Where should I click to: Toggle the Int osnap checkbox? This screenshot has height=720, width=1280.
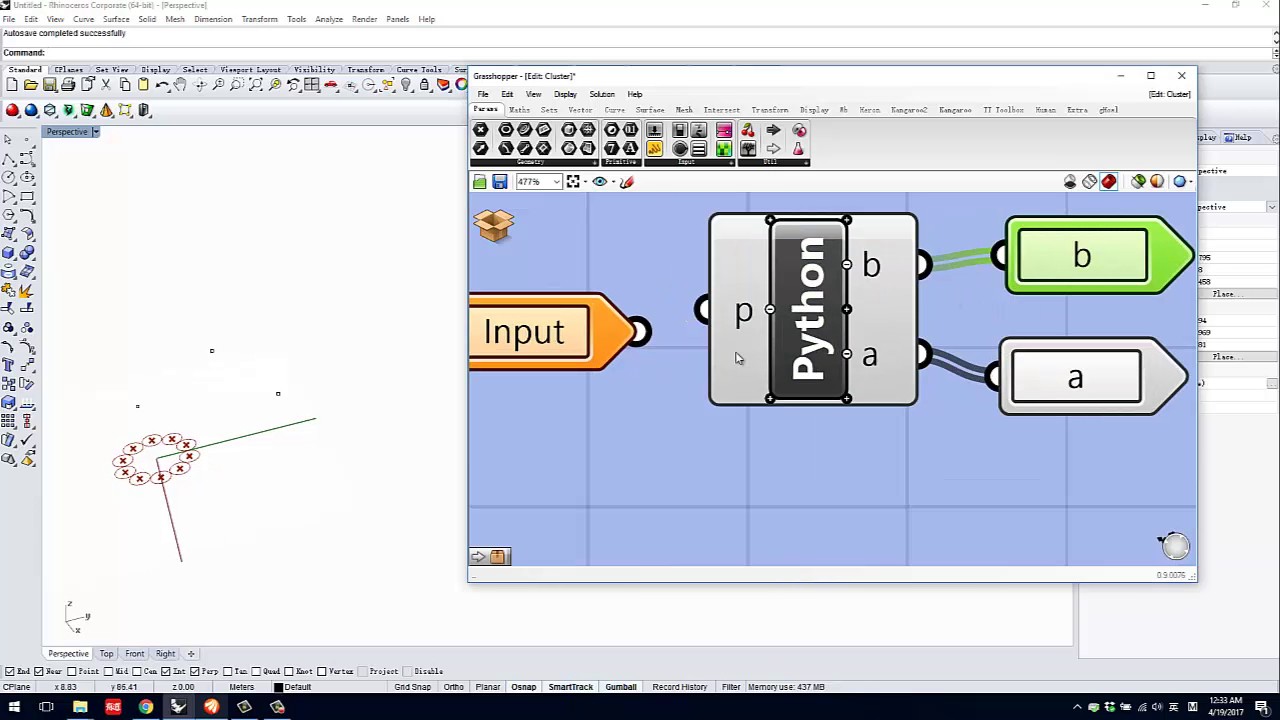point(165,671)
